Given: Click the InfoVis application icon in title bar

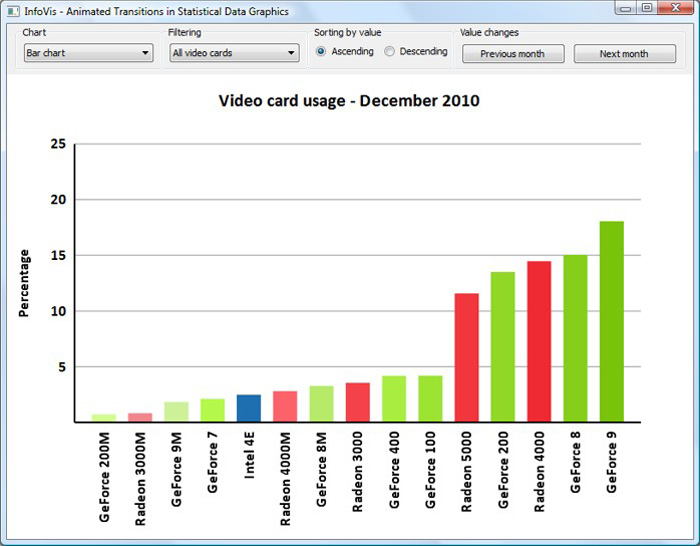Looking at the screenshot, I should (x=13, y=11).
